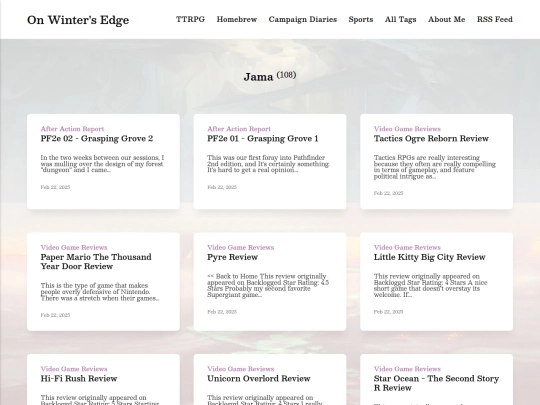This screenshot has height=405, width=540.
Task: Open Paper Mario The Thousand Year Door Review
Action: click(96, 262)
